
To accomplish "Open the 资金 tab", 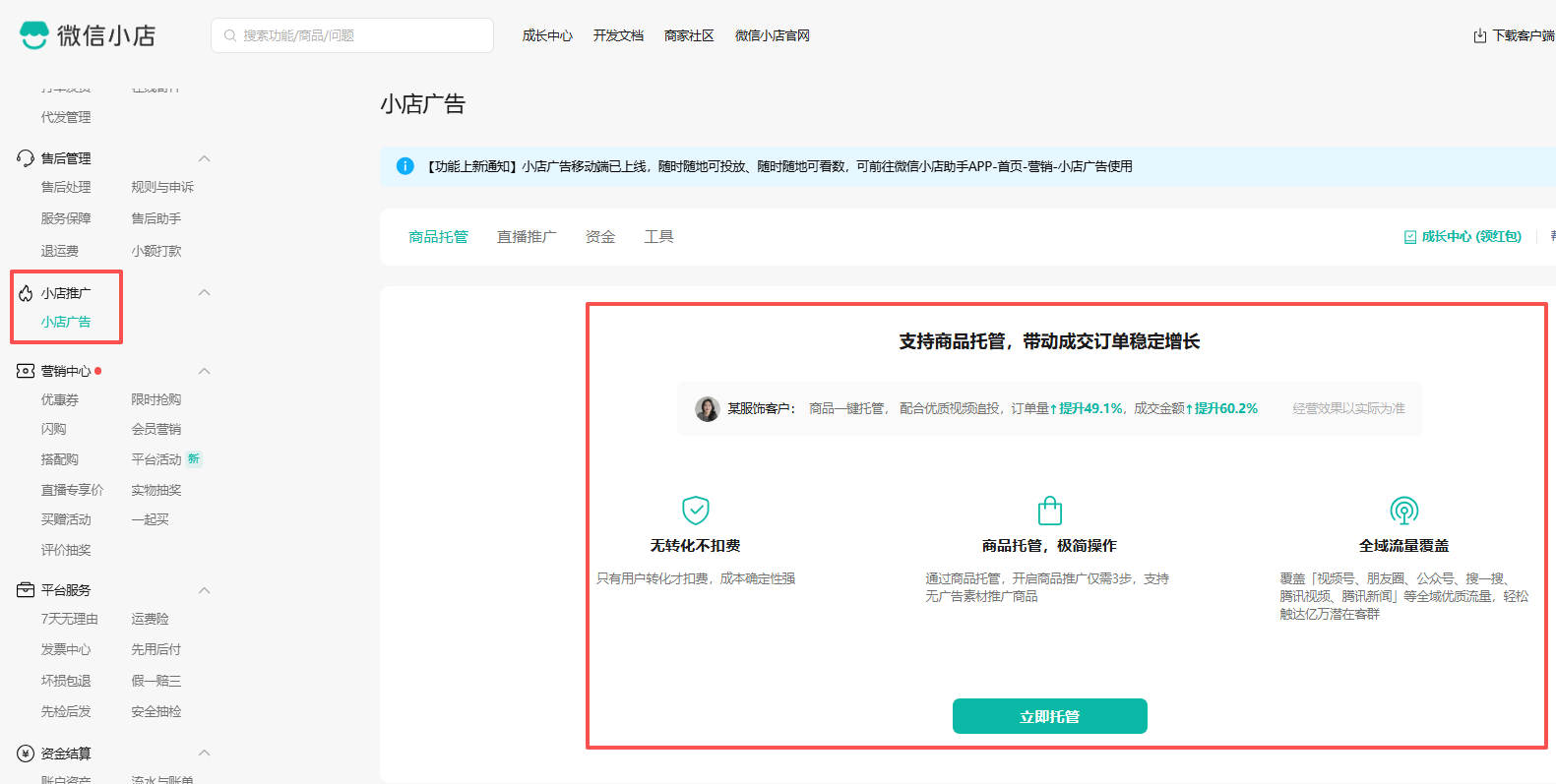I will click(x=600, y=237).
